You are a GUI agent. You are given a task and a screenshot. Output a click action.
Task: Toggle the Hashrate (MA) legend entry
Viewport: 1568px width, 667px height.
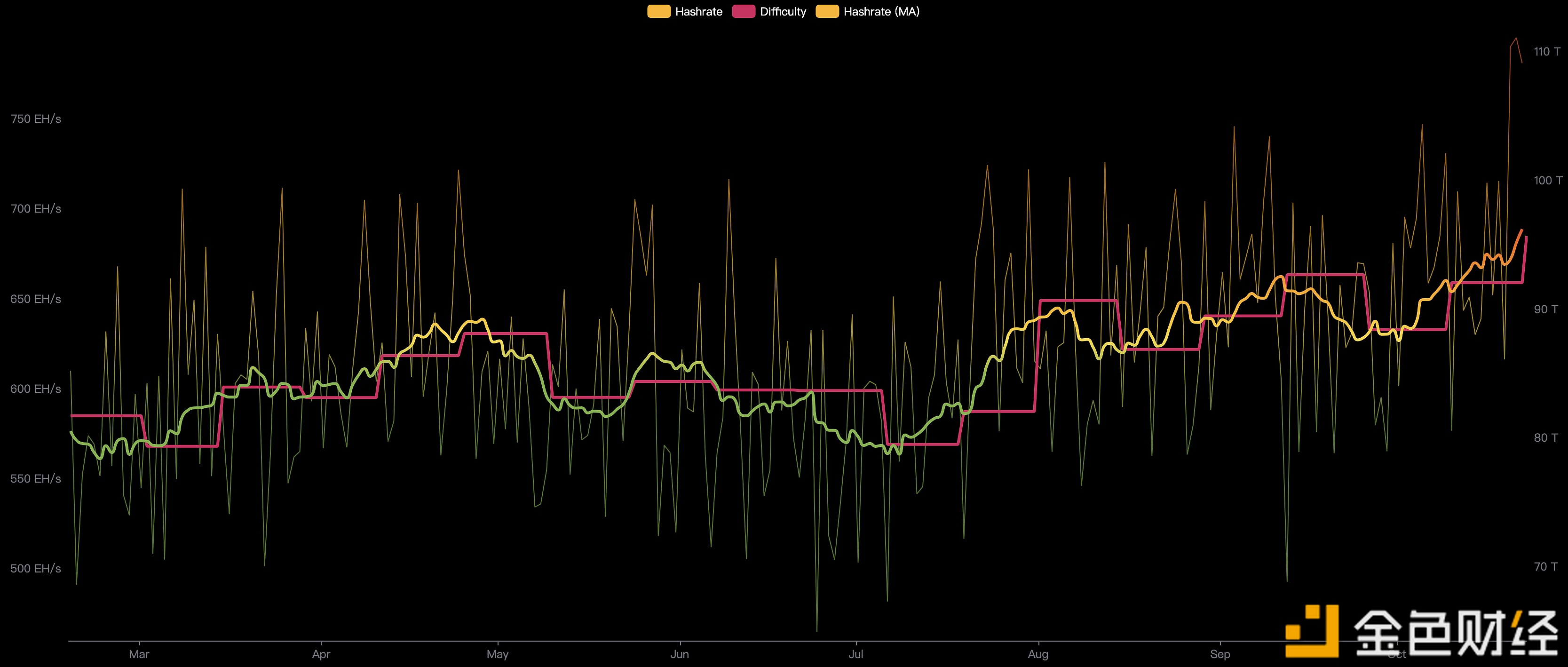point(867,12)
